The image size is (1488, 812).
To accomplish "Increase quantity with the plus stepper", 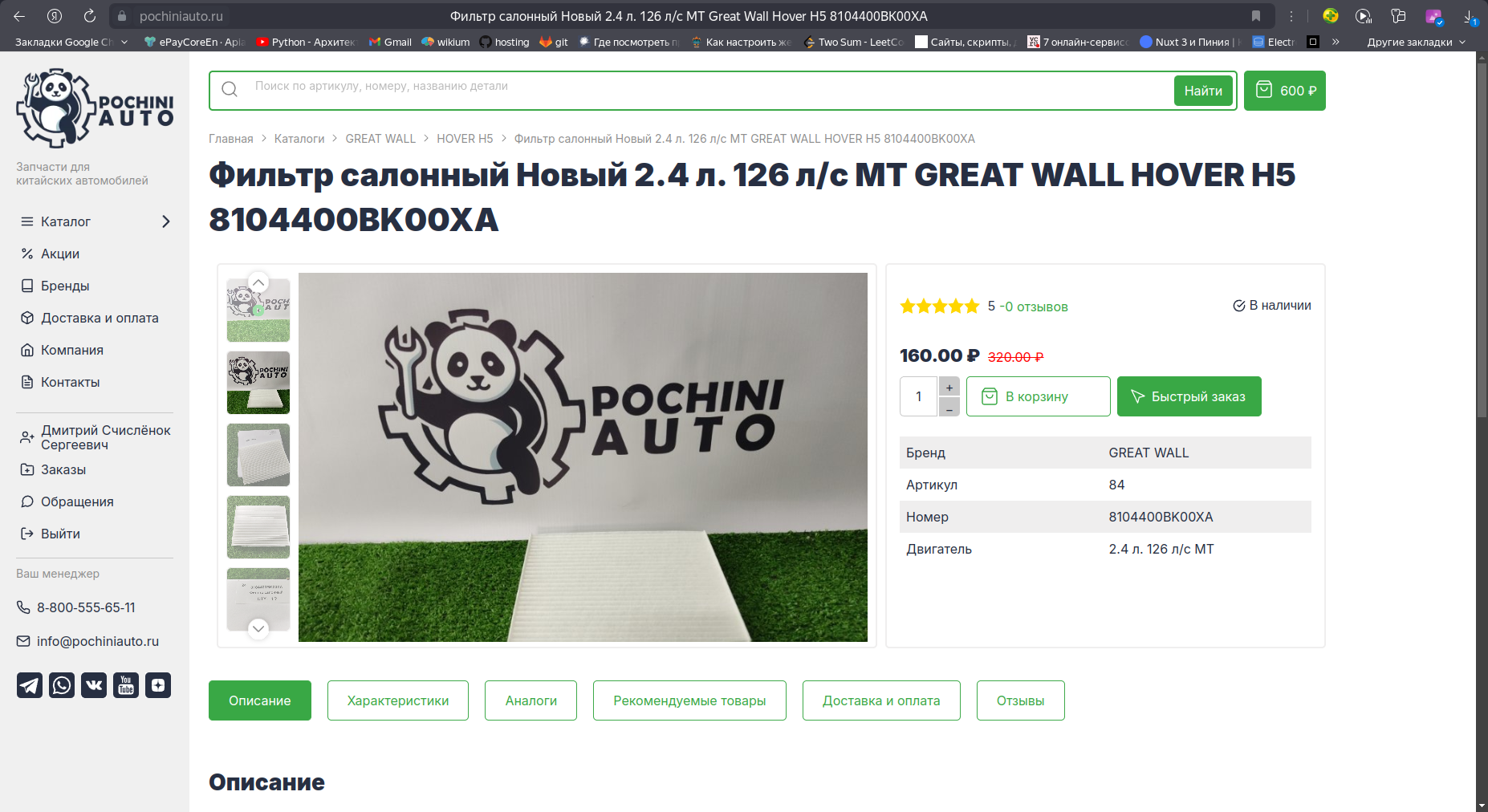I will [x=949, y=387].
